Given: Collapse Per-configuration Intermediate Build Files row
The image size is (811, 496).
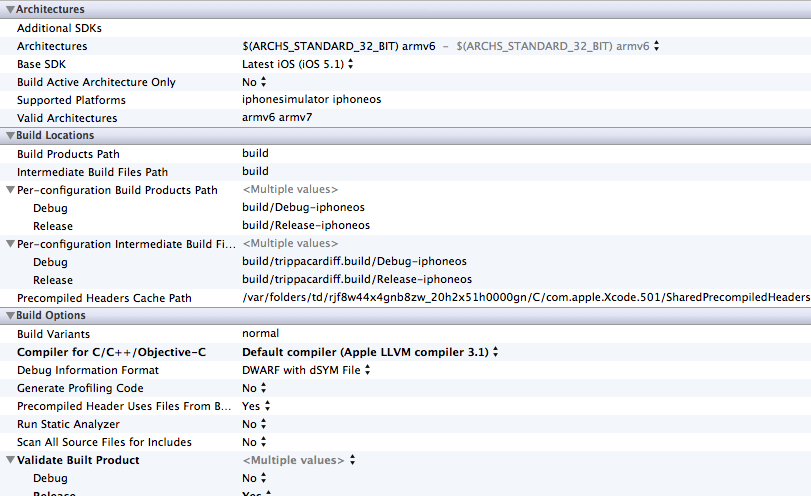Looking at the screenshot, I should pos(10,244).
